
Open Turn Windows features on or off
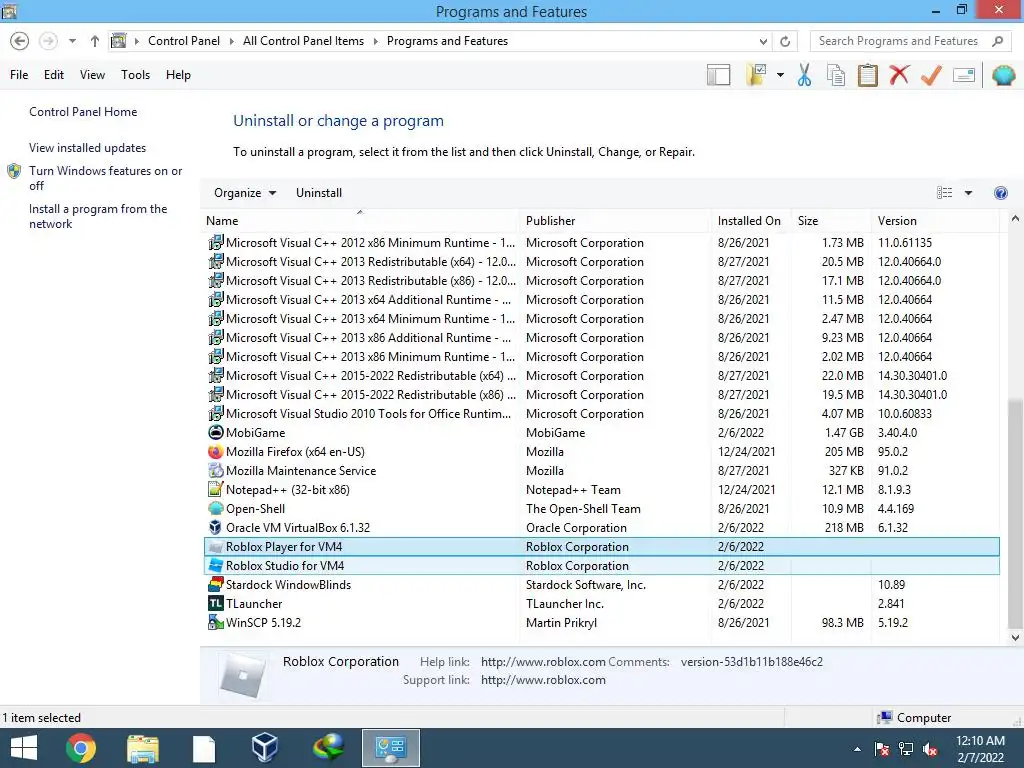point(105,178)
